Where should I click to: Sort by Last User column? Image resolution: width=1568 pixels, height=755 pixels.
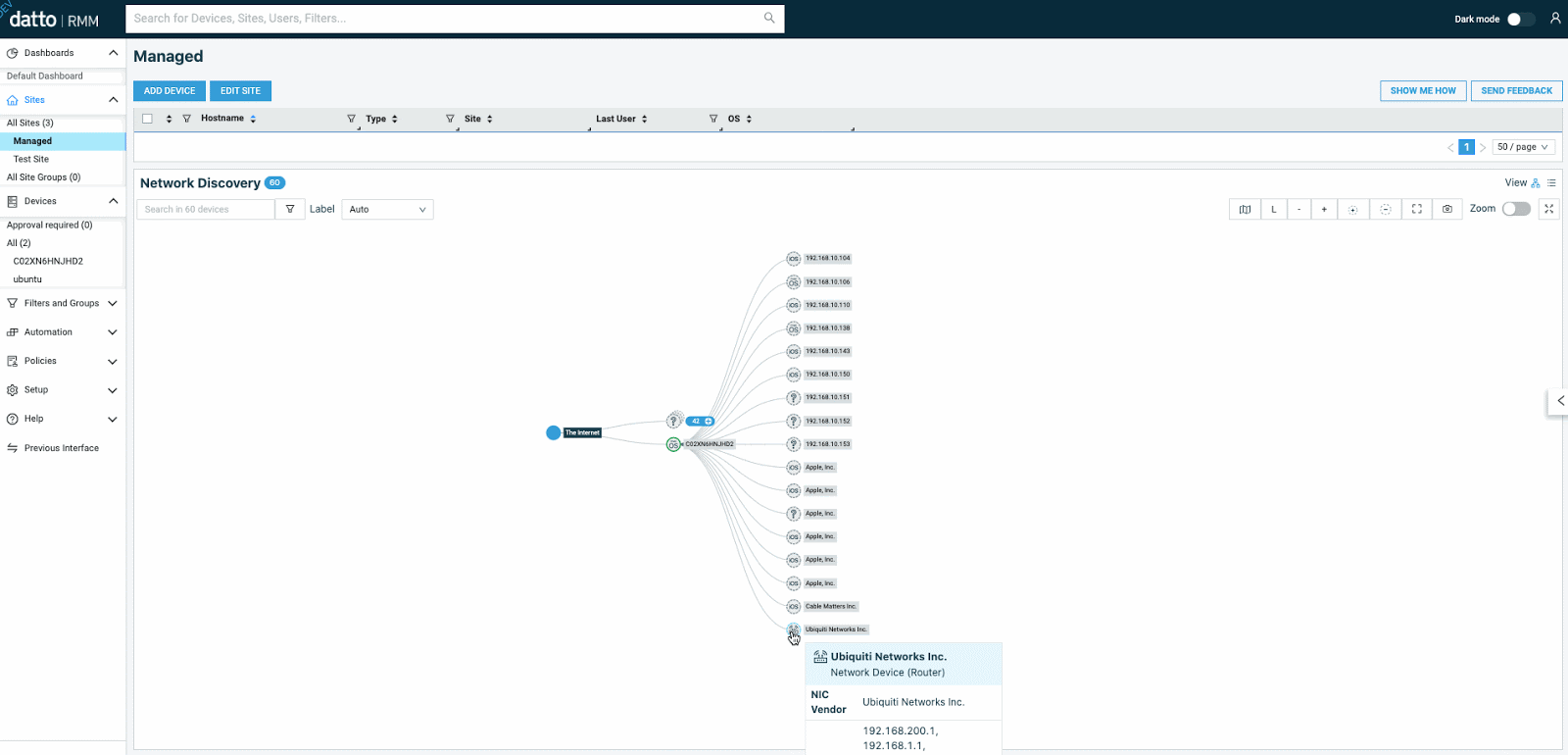pos(644,119)
